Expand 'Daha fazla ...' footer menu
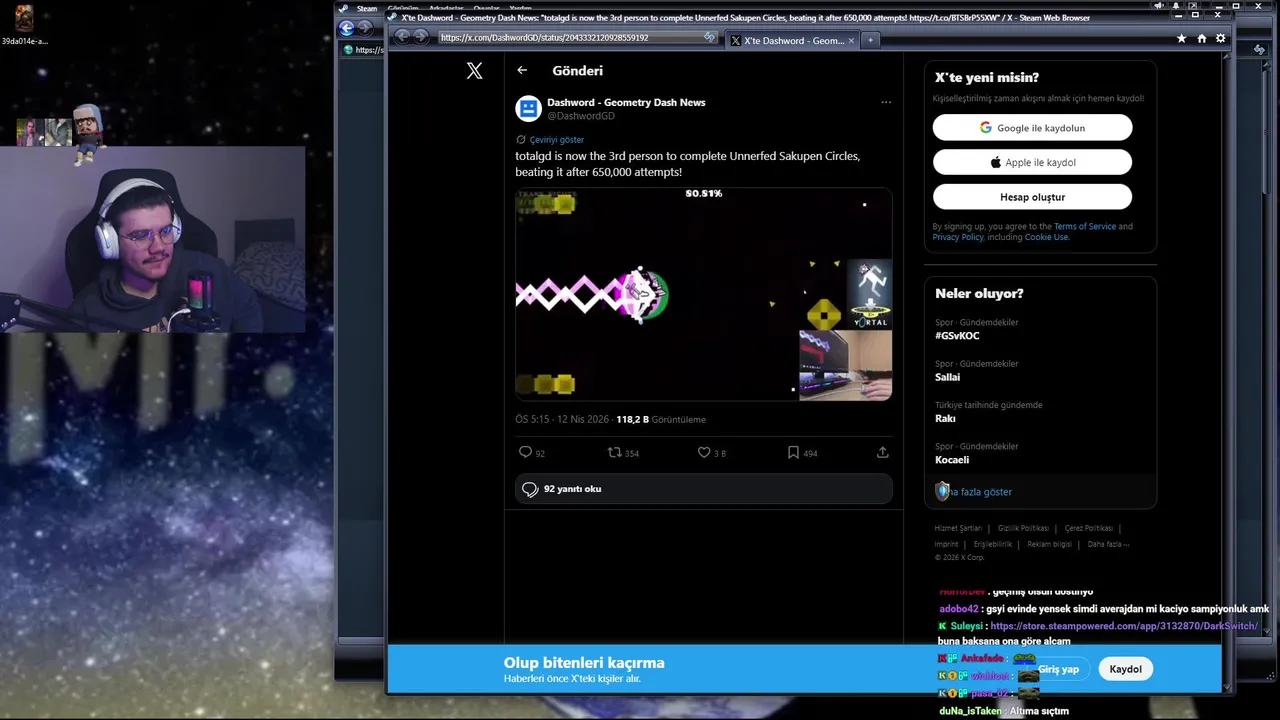The height and width of the screenshot is (720, 1280). click(1108, 544)
